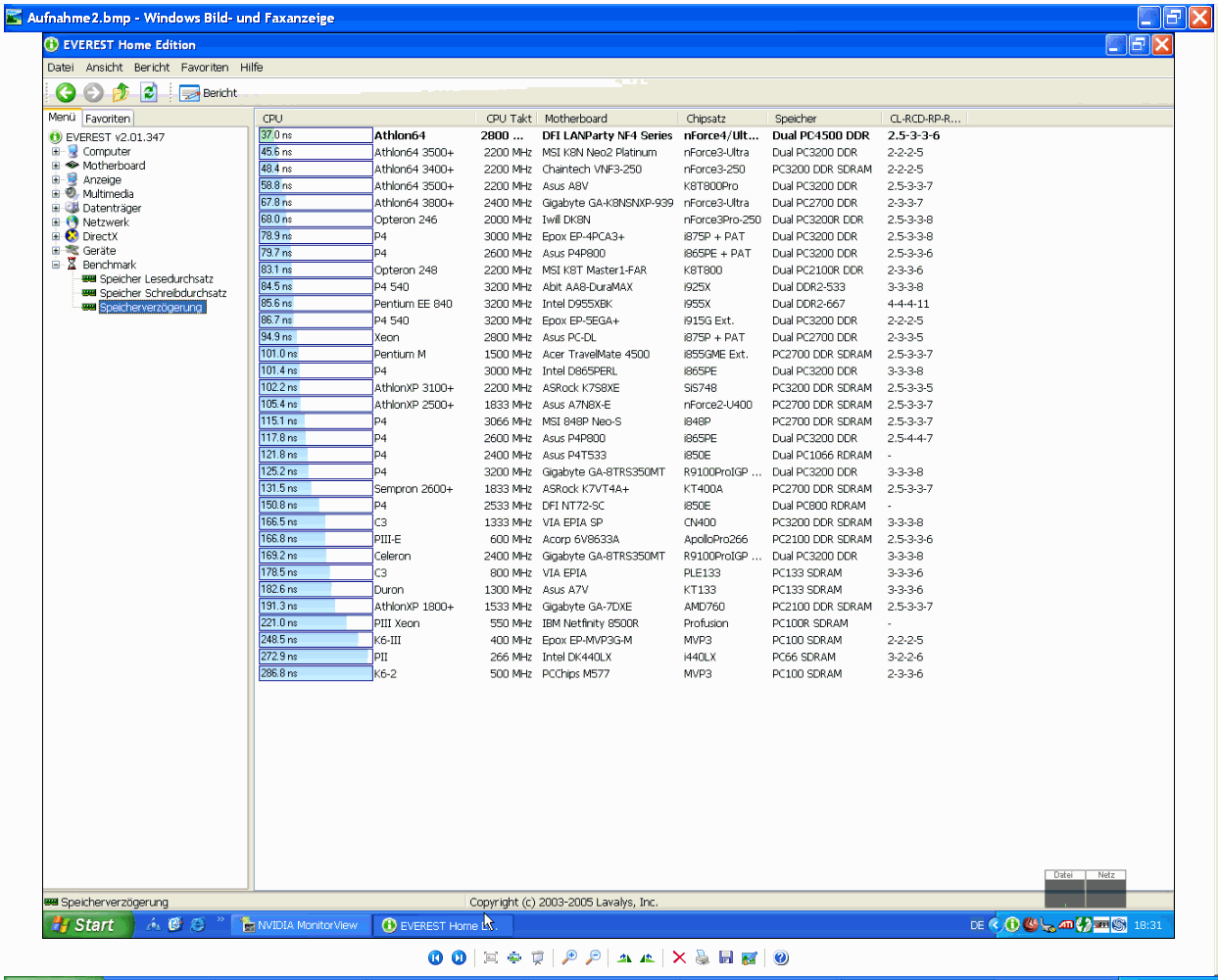Go to next image in Fax viewer
This screenshot has width=1218, height=980.
tap(459, 957)
